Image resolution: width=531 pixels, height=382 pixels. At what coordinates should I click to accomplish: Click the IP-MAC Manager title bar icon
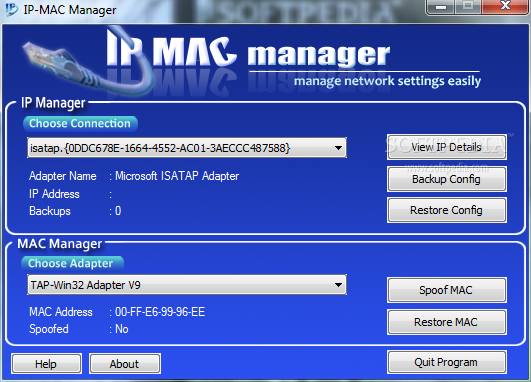[12, 9]
